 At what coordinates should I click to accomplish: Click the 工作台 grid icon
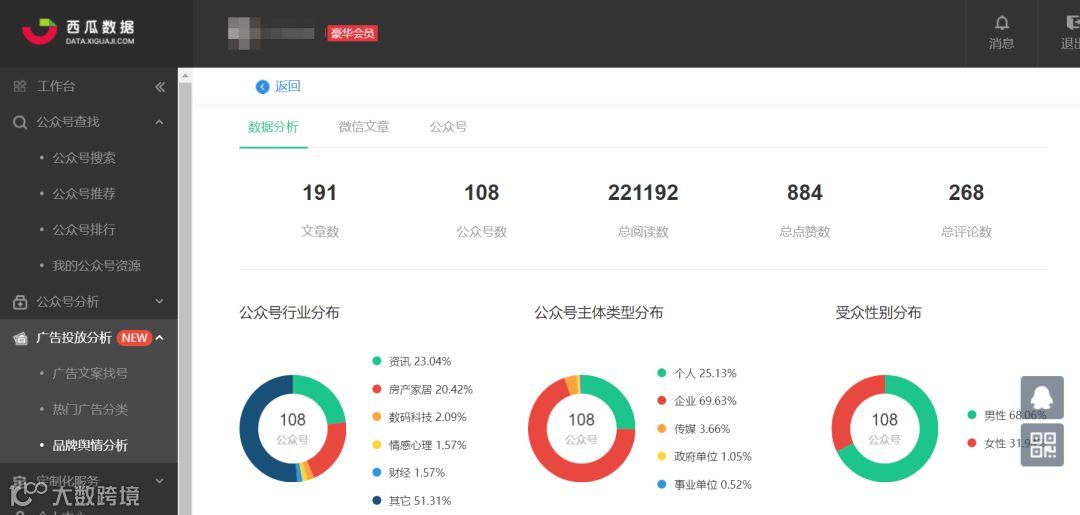tap(20, 86)
